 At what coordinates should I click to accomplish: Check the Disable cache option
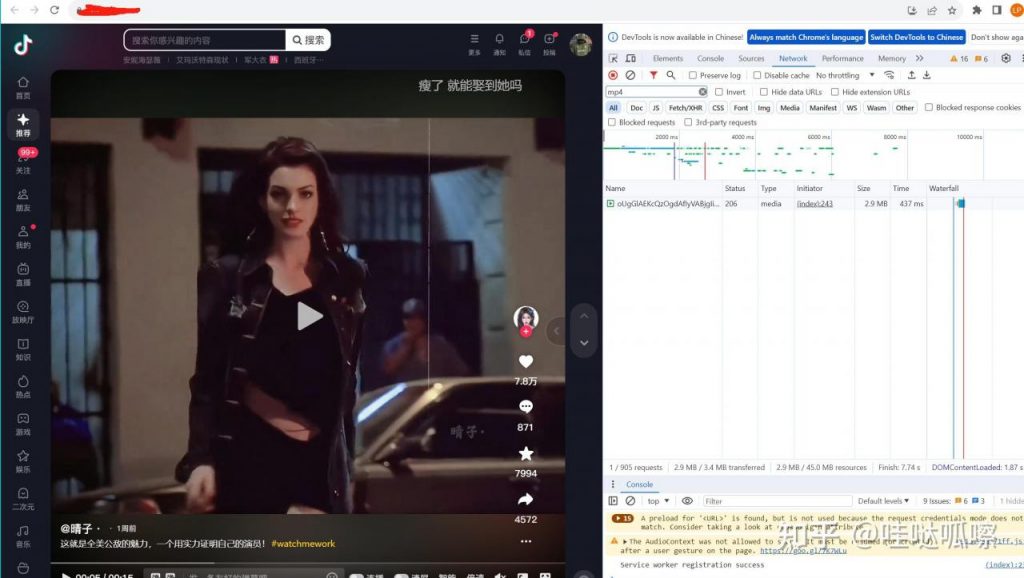(x=758, y=75)
